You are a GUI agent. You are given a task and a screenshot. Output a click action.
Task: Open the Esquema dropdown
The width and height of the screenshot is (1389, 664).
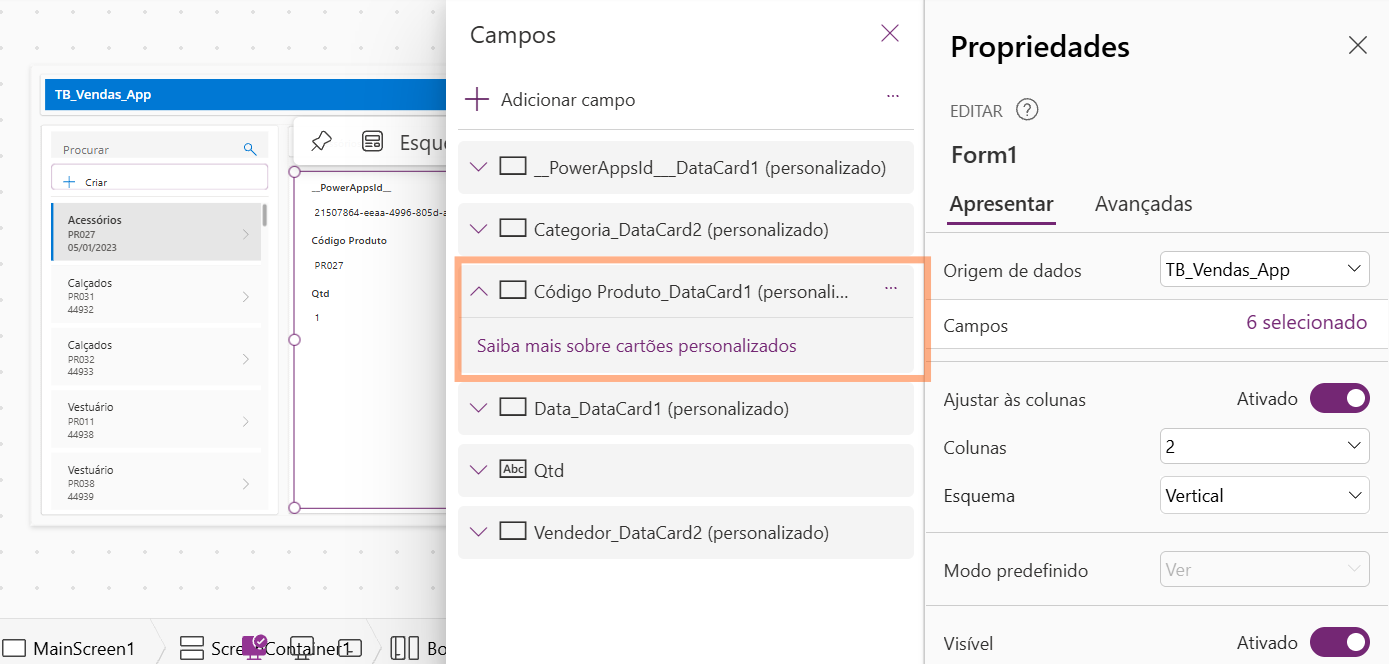tap(1264, 495)
